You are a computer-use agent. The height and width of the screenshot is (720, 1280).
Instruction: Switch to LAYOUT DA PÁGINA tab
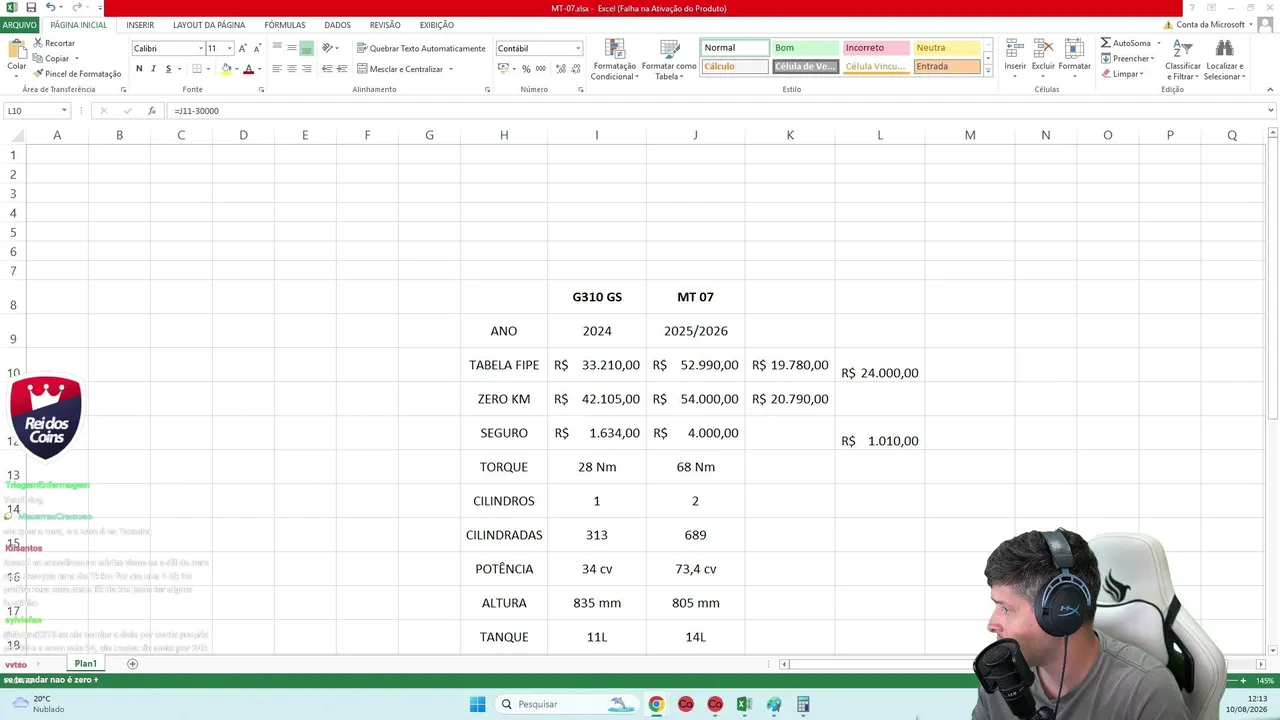tap(209, 25)
